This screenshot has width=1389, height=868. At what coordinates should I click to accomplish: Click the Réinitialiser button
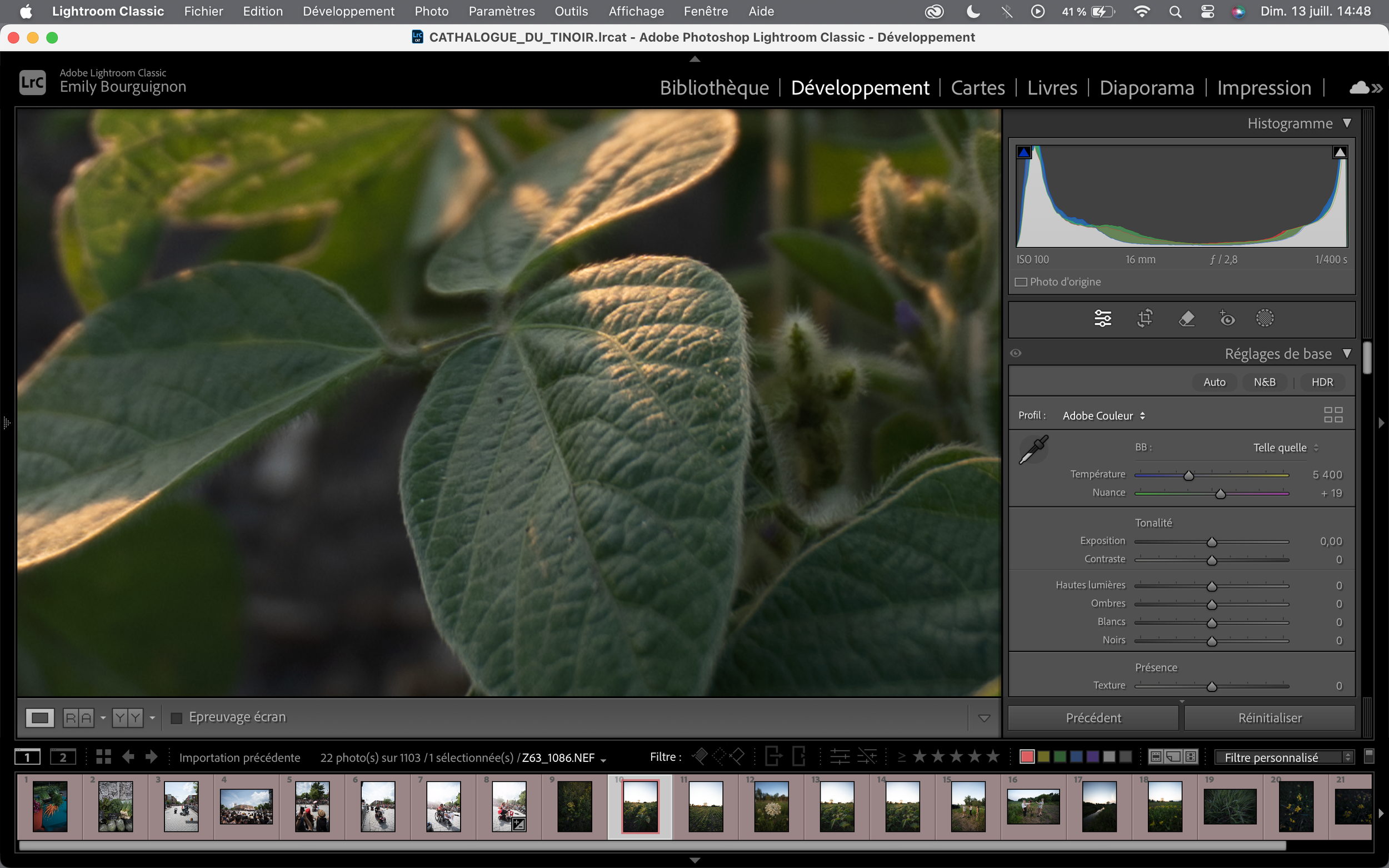pyautogui.click(x=1269, y=718)
